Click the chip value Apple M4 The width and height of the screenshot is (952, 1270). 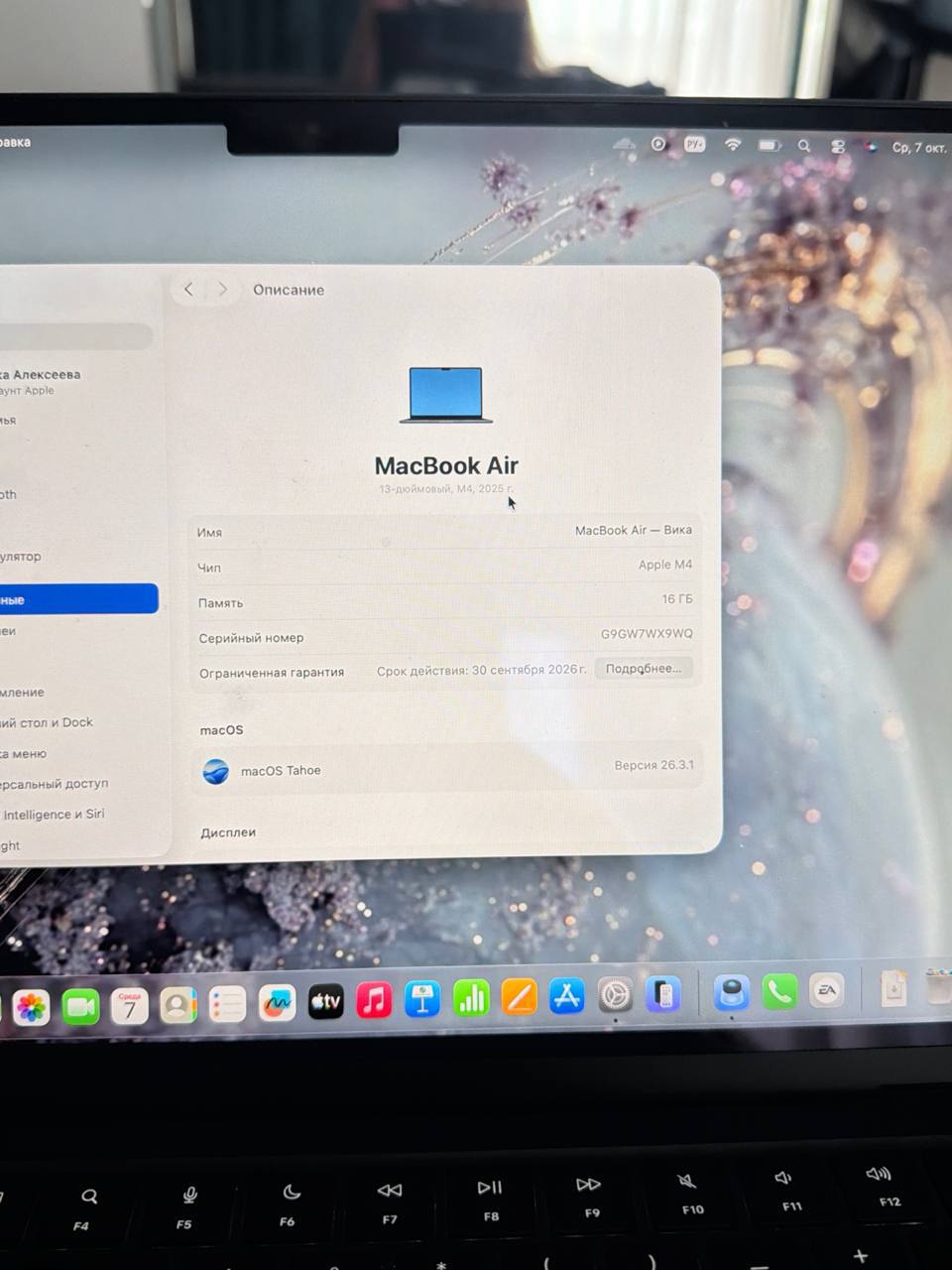coord(665,565)
